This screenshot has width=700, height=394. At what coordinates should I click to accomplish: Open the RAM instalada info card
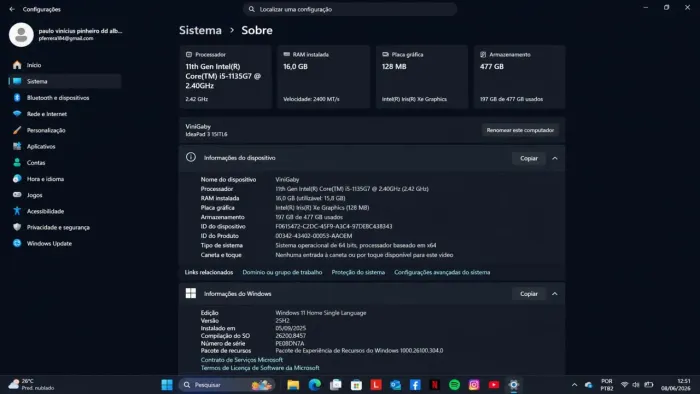coord(324,77)
